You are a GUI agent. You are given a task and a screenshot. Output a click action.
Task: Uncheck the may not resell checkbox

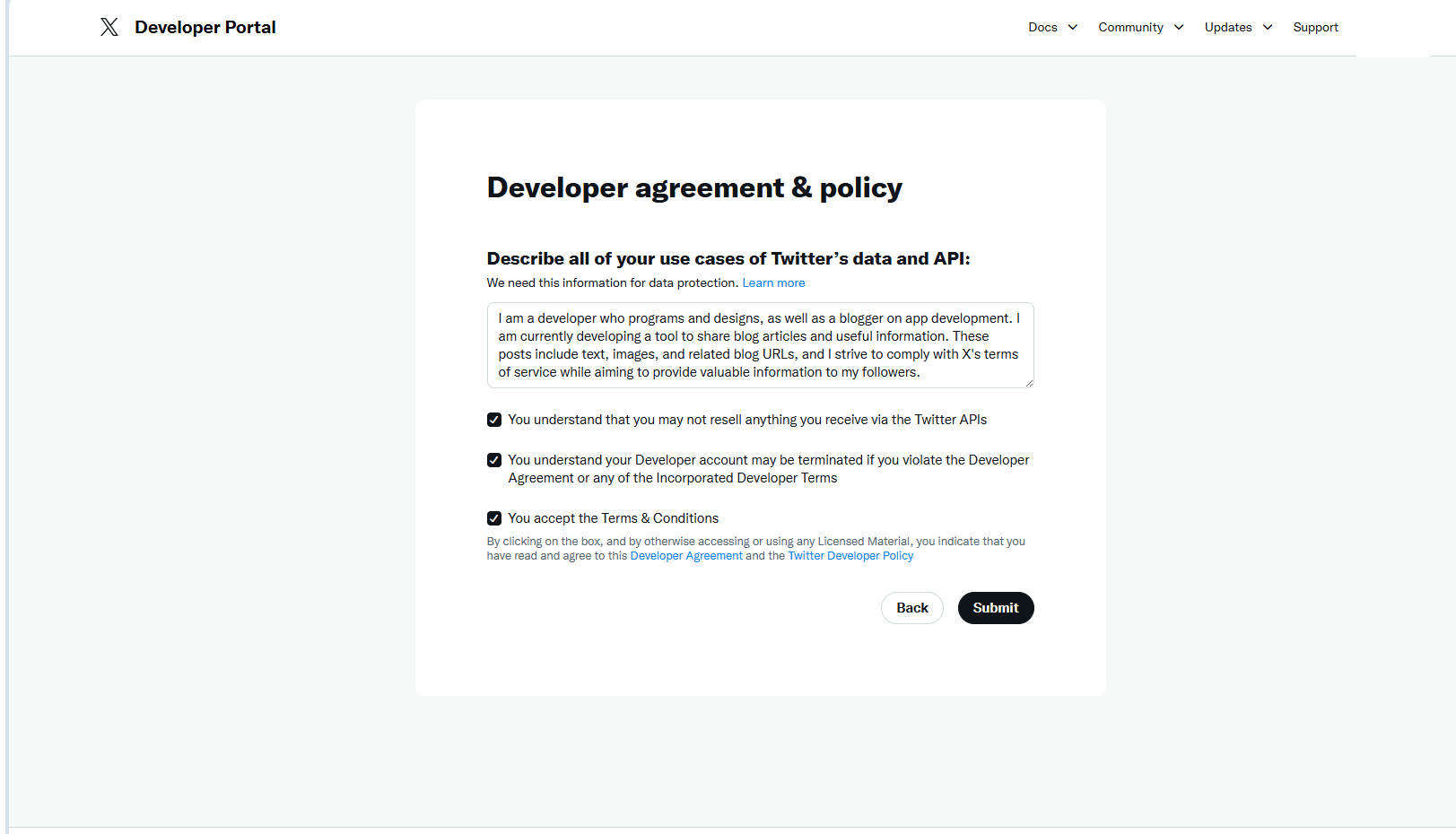(494, 420)
